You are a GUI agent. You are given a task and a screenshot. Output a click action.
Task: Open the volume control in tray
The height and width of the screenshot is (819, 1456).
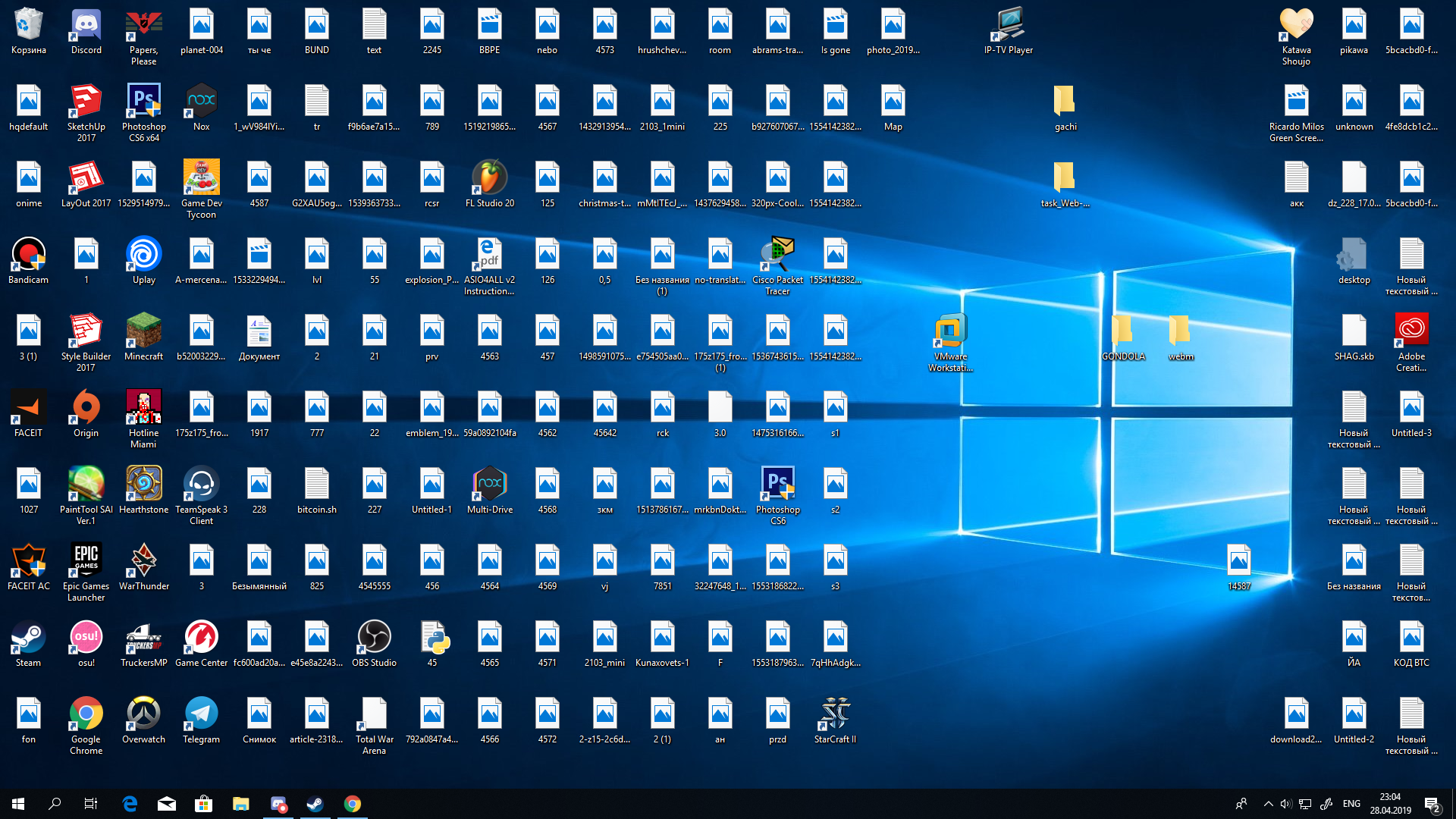1286,804
